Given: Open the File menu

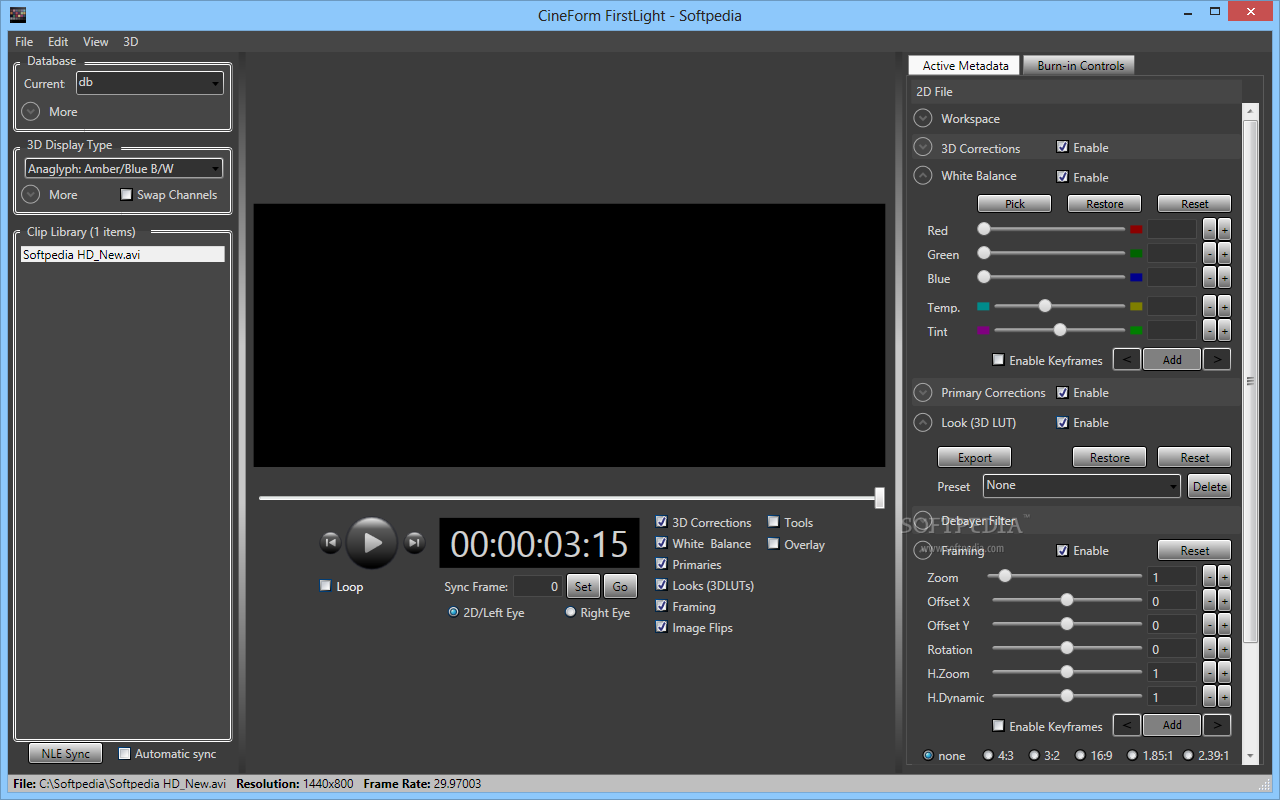Looking at the screenshot, I should pyautogui.click(x=24, y=42).
